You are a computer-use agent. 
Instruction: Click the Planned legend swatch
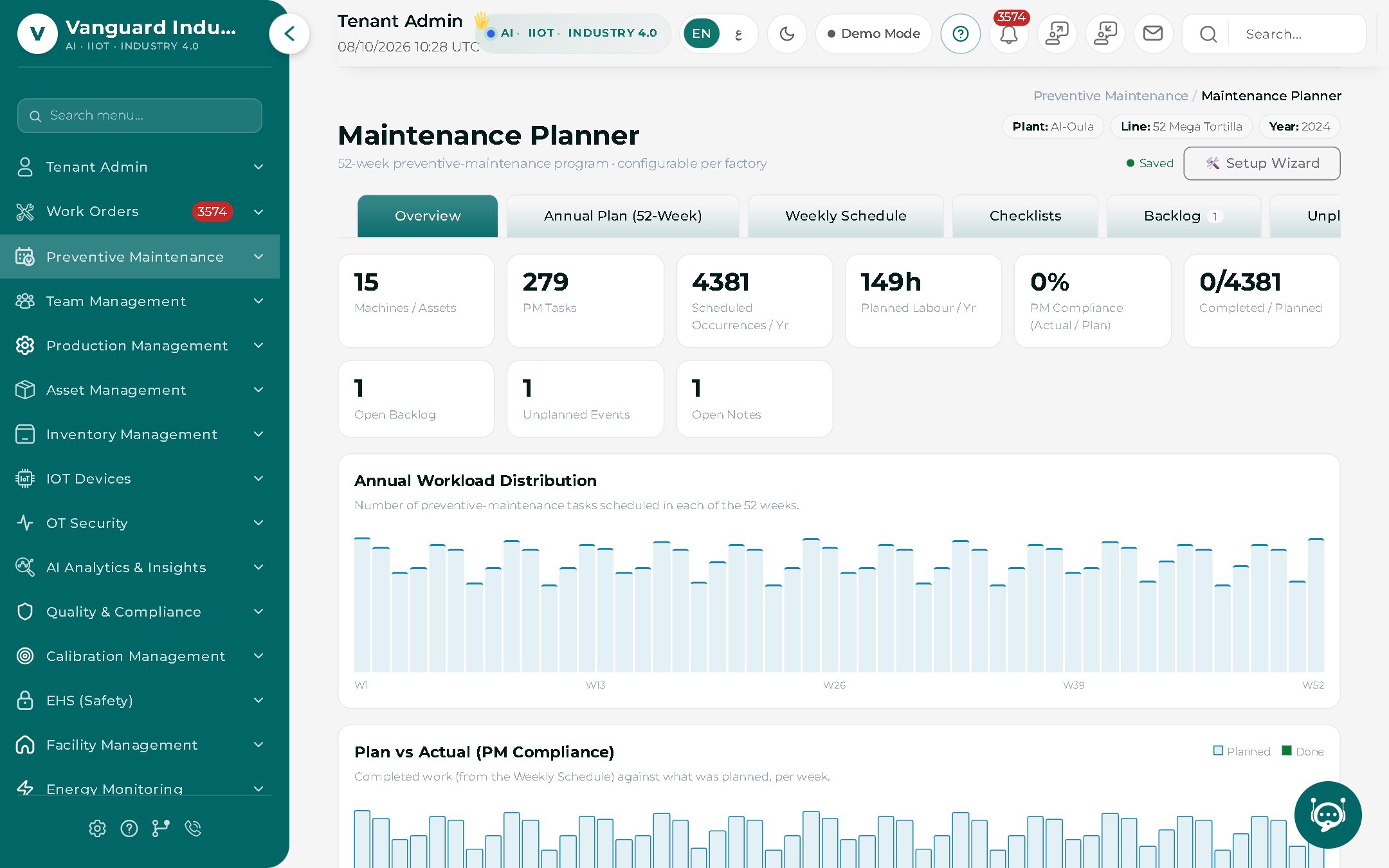click(1218, 750)
